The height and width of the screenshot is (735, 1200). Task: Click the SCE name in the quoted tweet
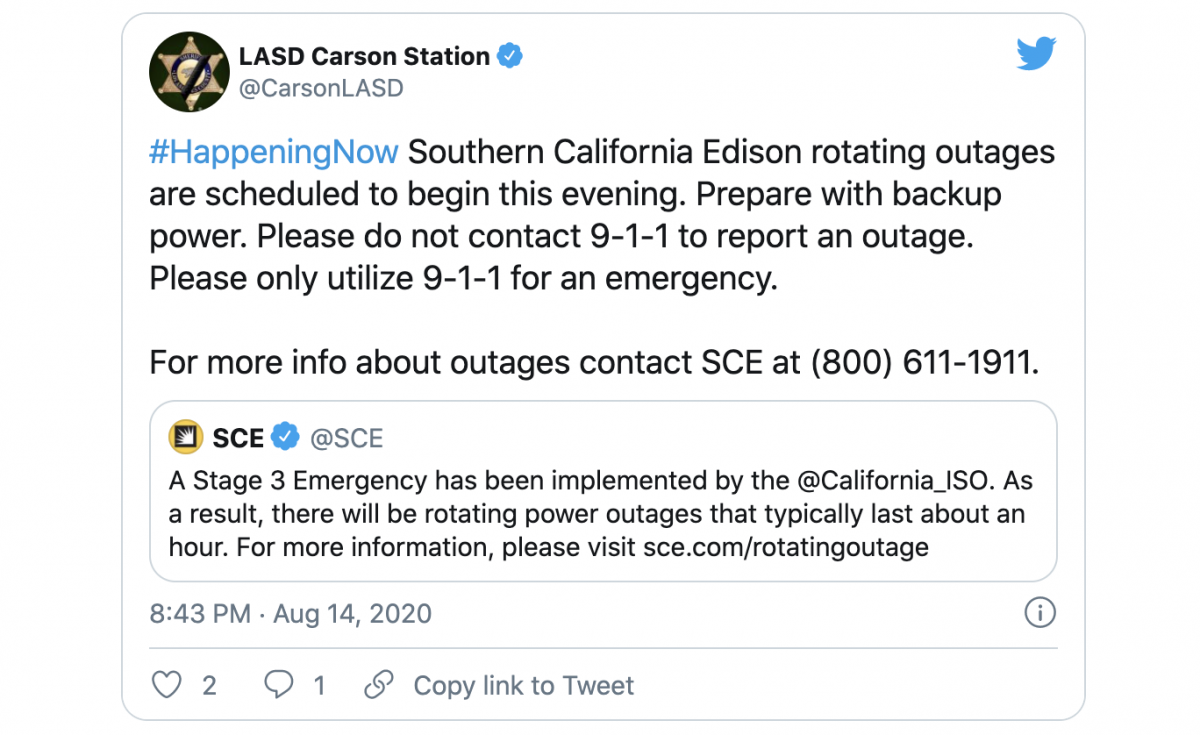pyautogui.click(x=238, y=438)
